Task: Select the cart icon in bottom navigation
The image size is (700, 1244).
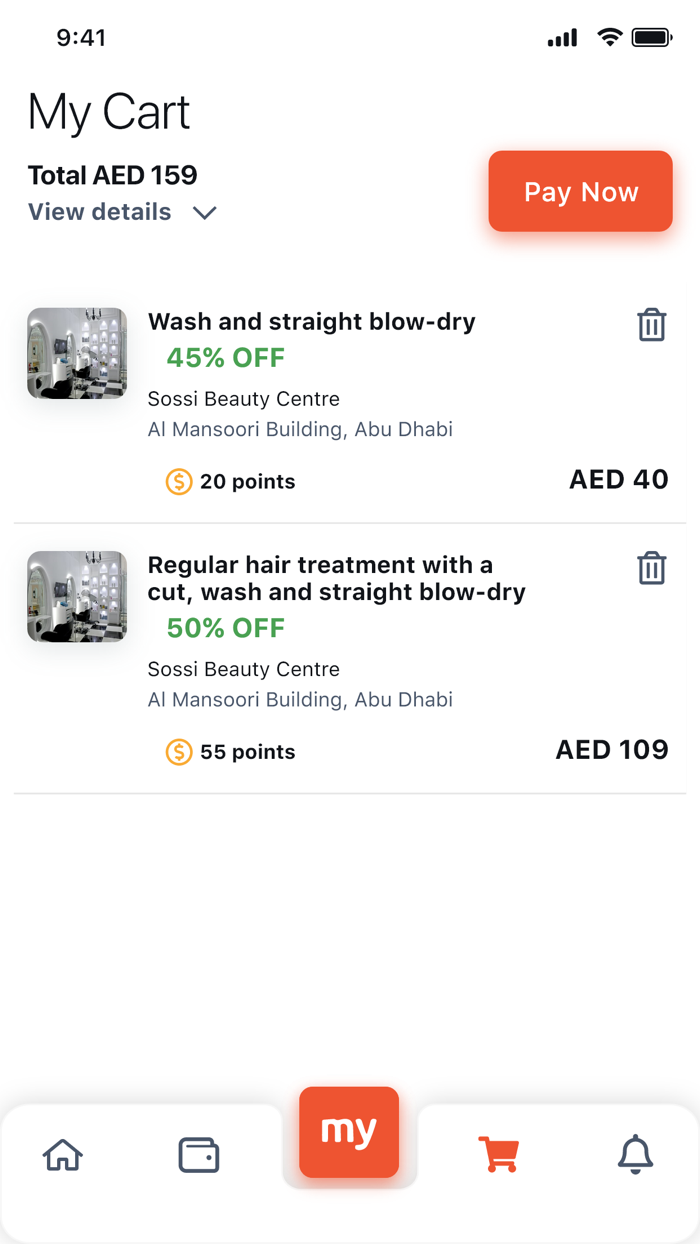Action: tap(498, 1154)
